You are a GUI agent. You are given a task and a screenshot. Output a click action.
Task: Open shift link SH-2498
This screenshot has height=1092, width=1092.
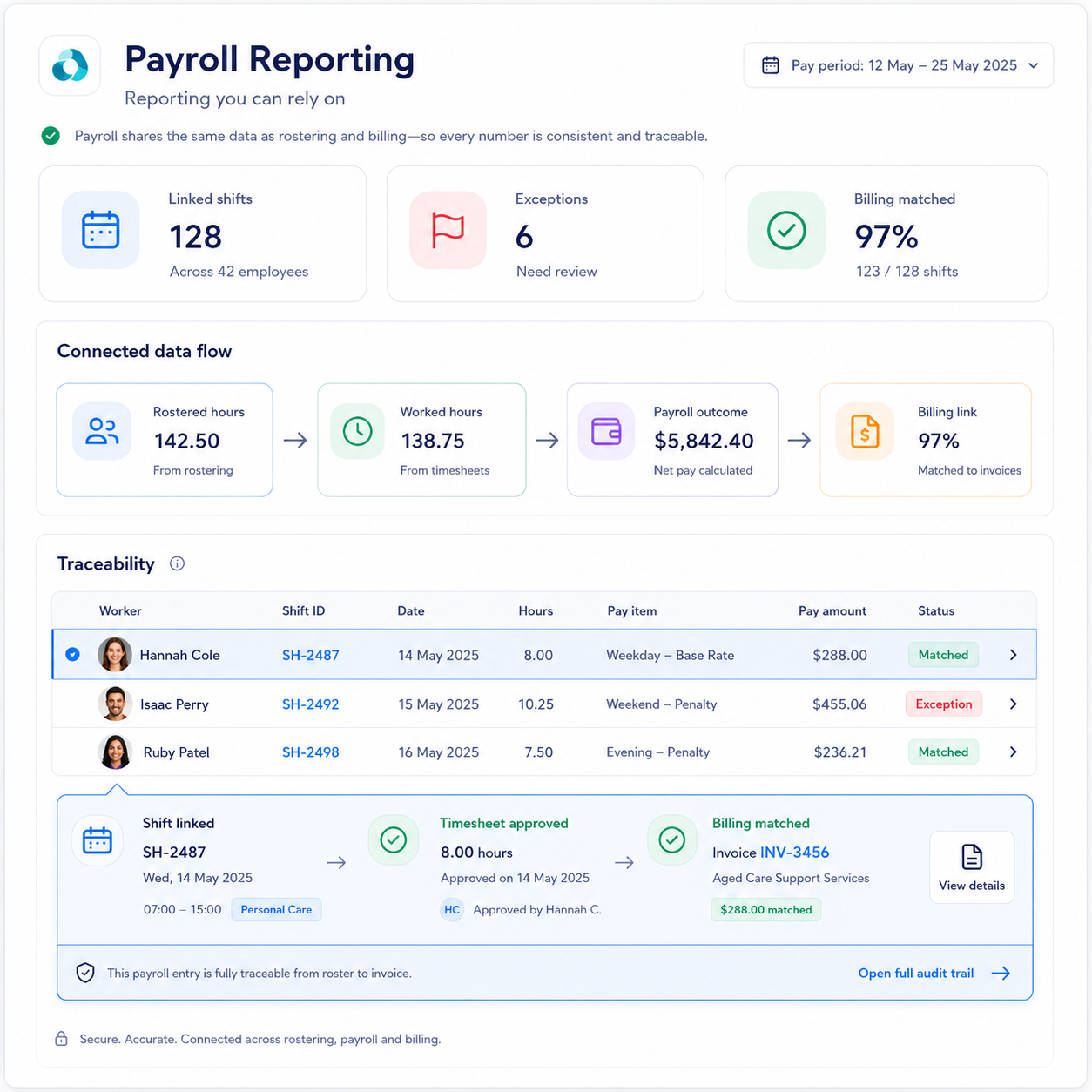[311, 752]
